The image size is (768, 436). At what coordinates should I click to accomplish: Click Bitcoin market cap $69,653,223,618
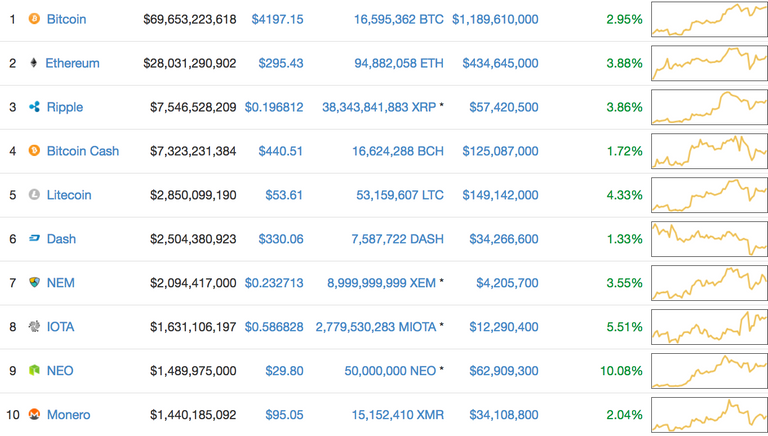190,19
